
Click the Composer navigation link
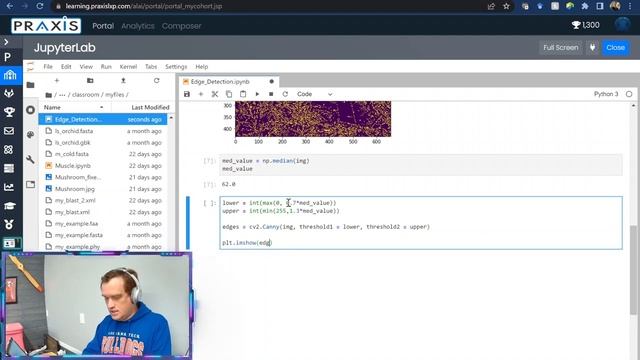(182, 26)
